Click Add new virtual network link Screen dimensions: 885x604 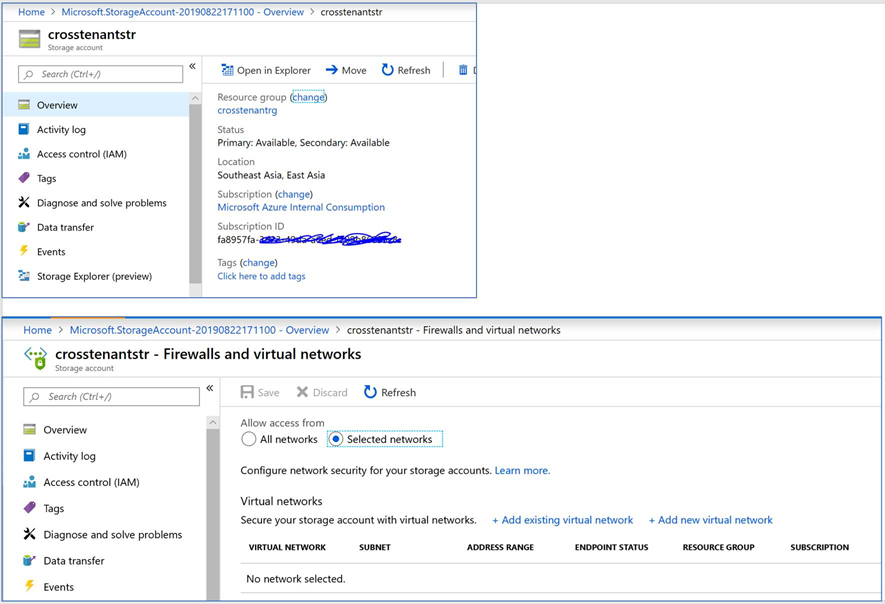pos(710,520)
